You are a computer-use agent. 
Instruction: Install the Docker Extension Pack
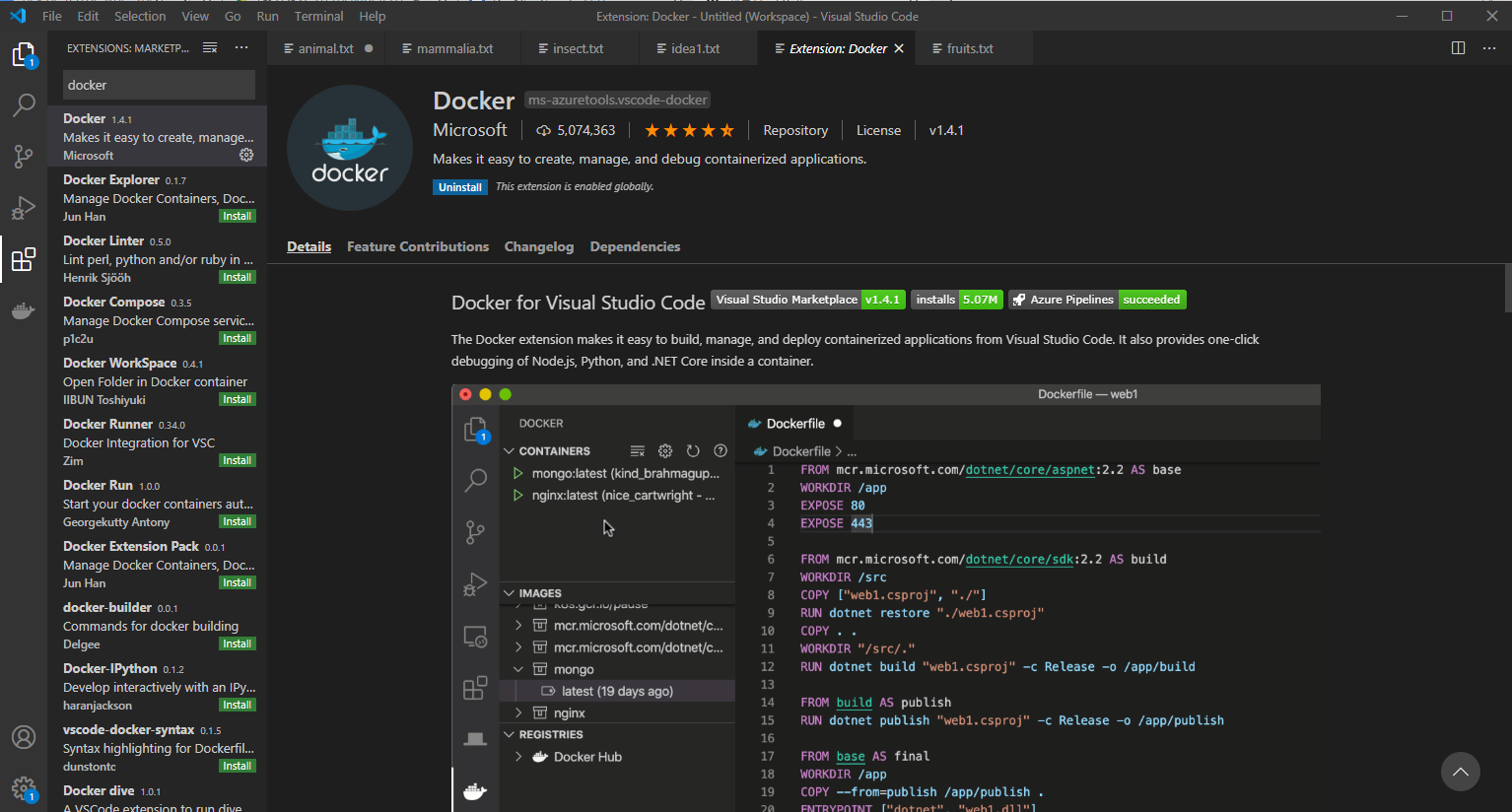(x=238, y=582)
